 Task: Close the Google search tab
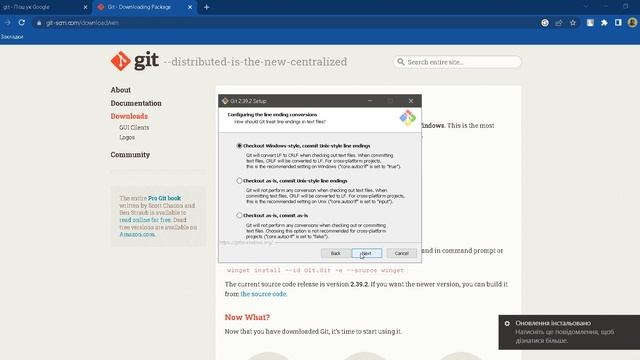point(85,7)
